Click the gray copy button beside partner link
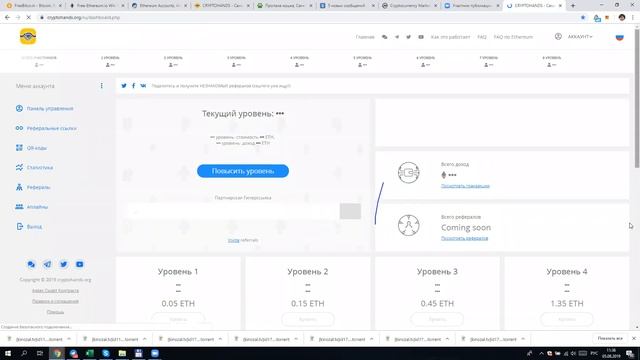This screenshot has height=360, width=640. click(x=350, y=211)
